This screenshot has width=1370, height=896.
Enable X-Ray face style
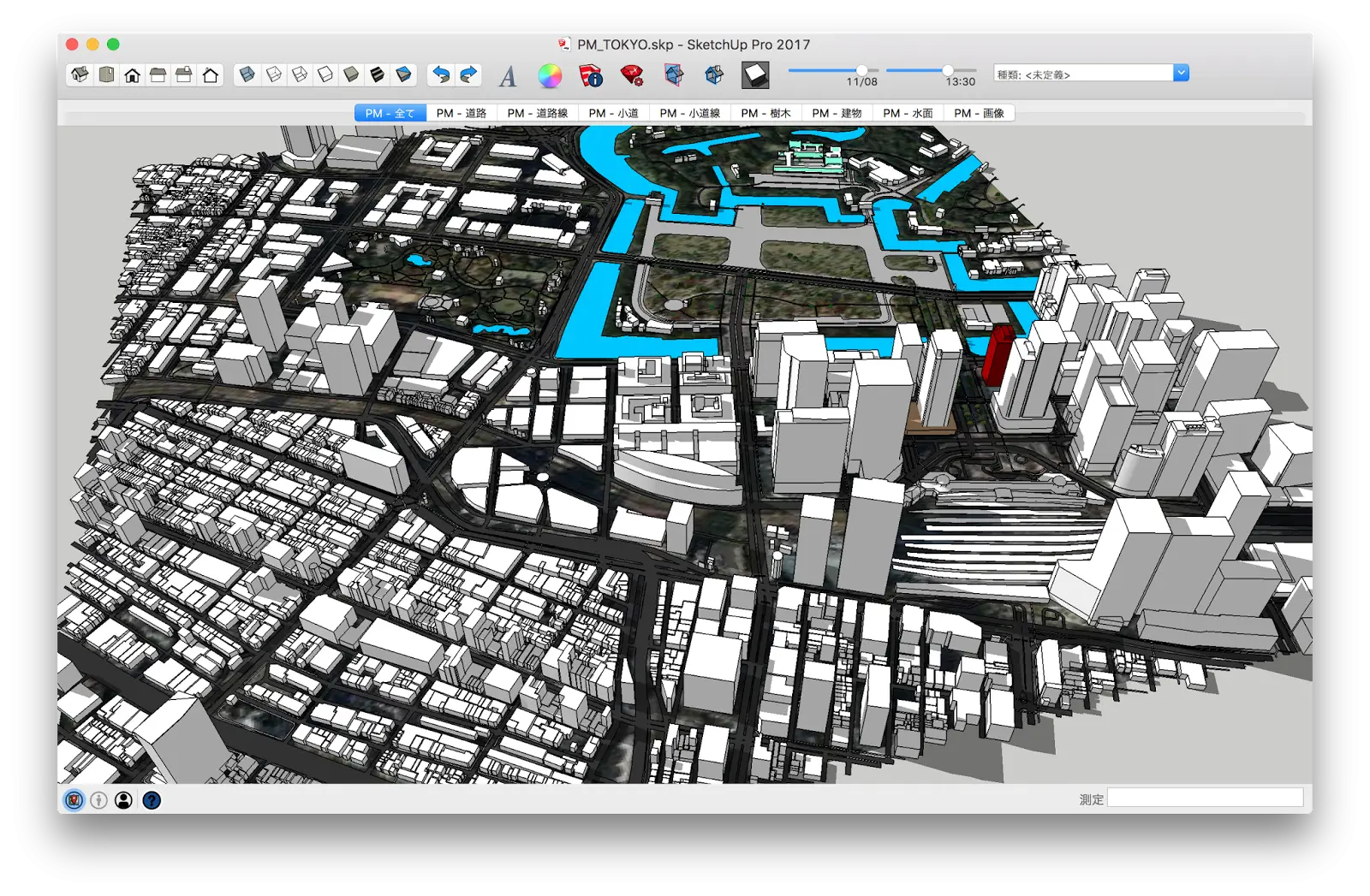click(x=247, y=75)
